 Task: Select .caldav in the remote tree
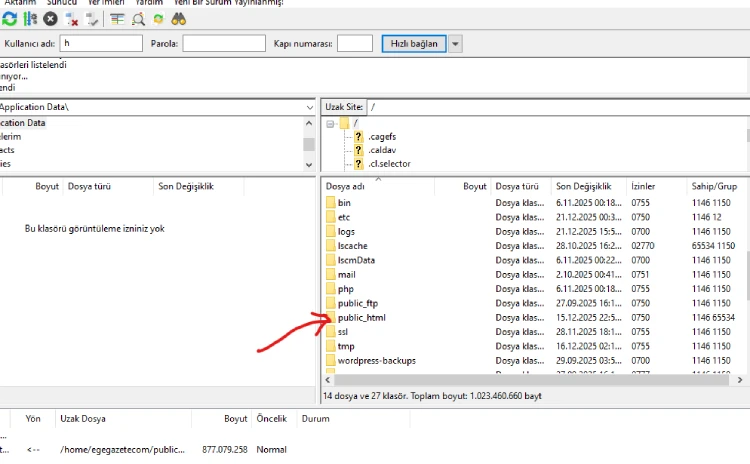pos(382,150)
